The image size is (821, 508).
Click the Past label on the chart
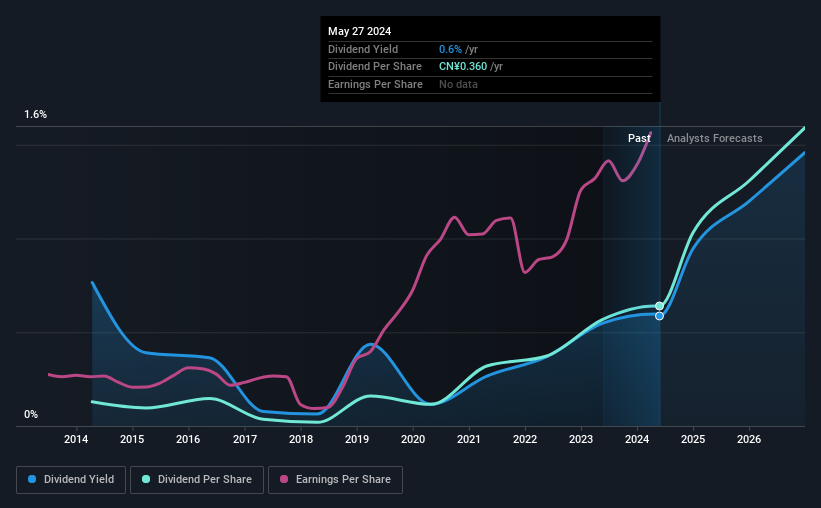[640, 138]
